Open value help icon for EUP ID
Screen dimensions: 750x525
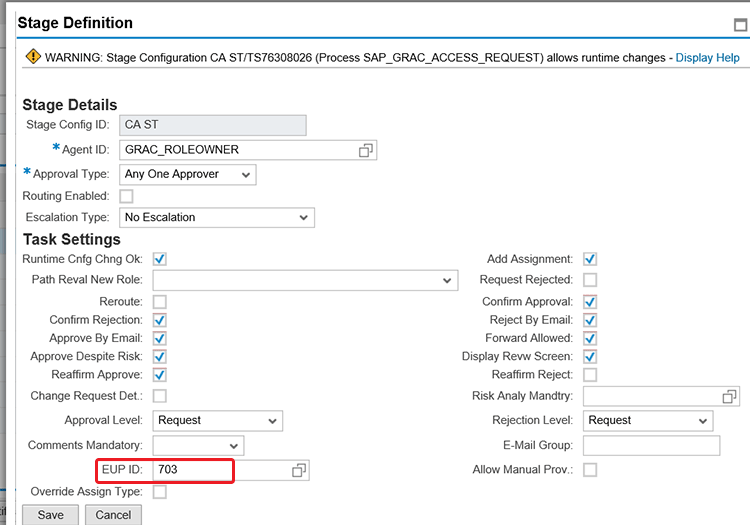point(298,470)
